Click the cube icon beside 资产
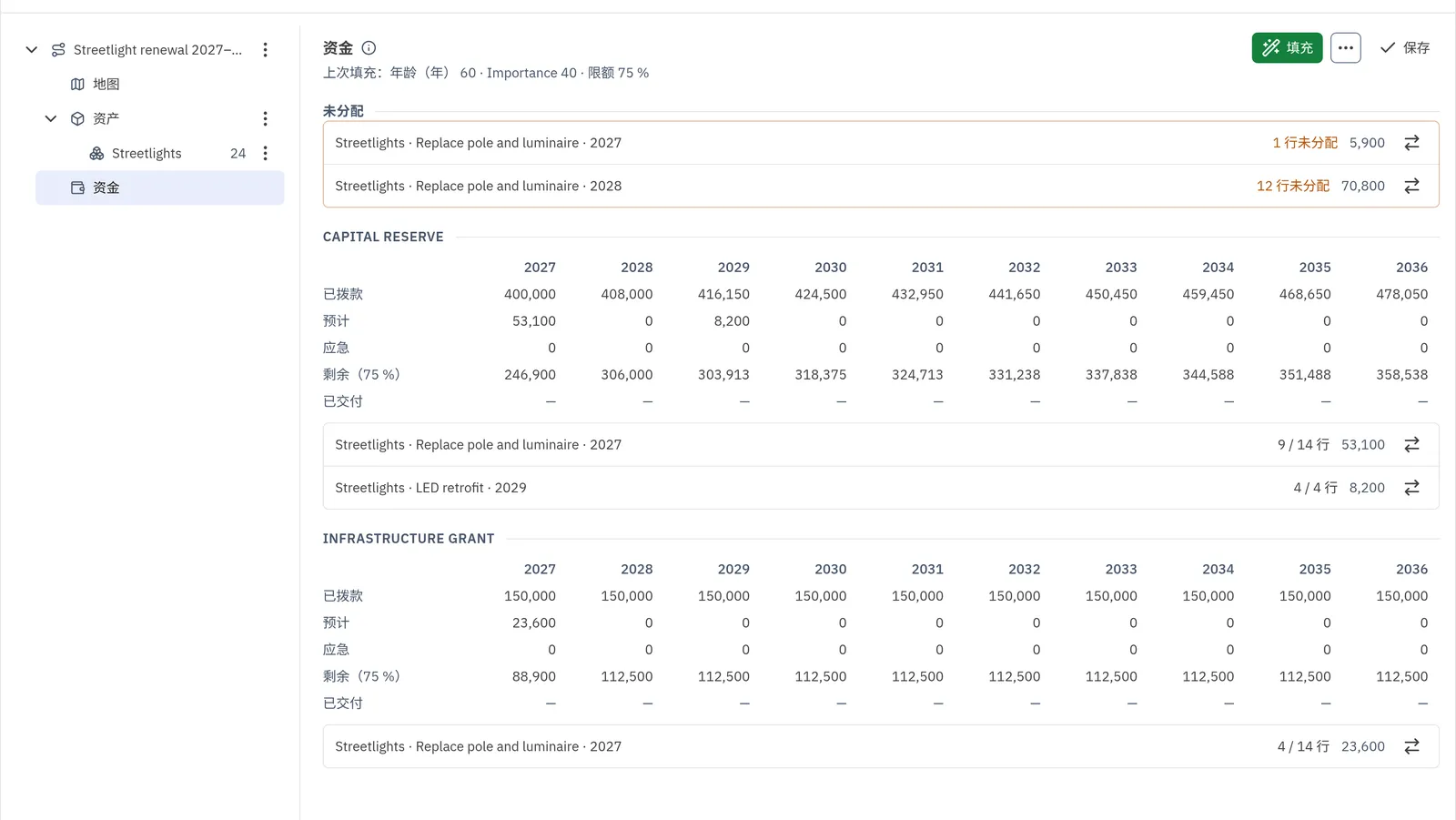1456x820 pixels. [x=77, y=118]
